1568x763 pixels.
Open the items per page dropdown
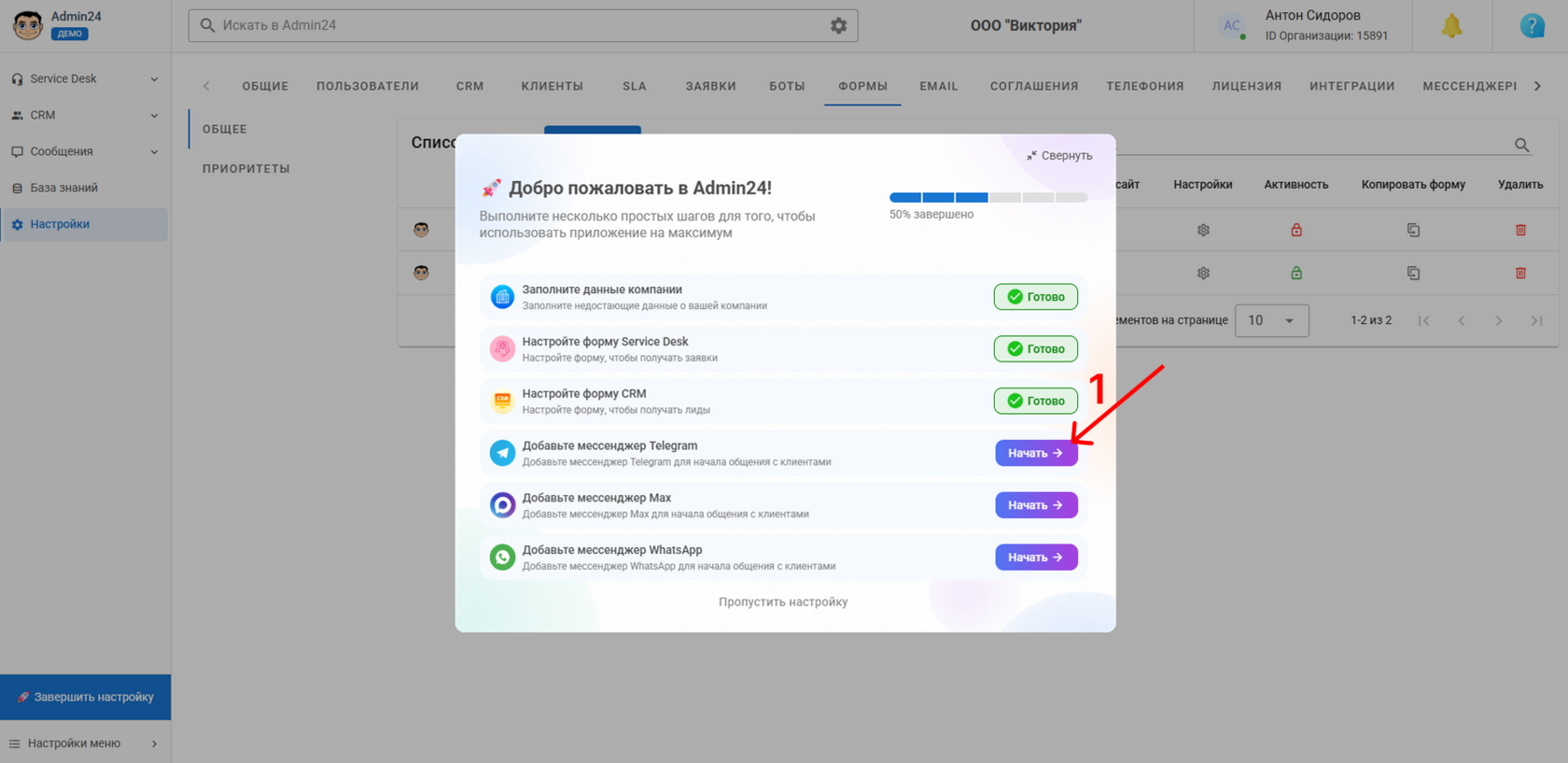[1272, 320]
